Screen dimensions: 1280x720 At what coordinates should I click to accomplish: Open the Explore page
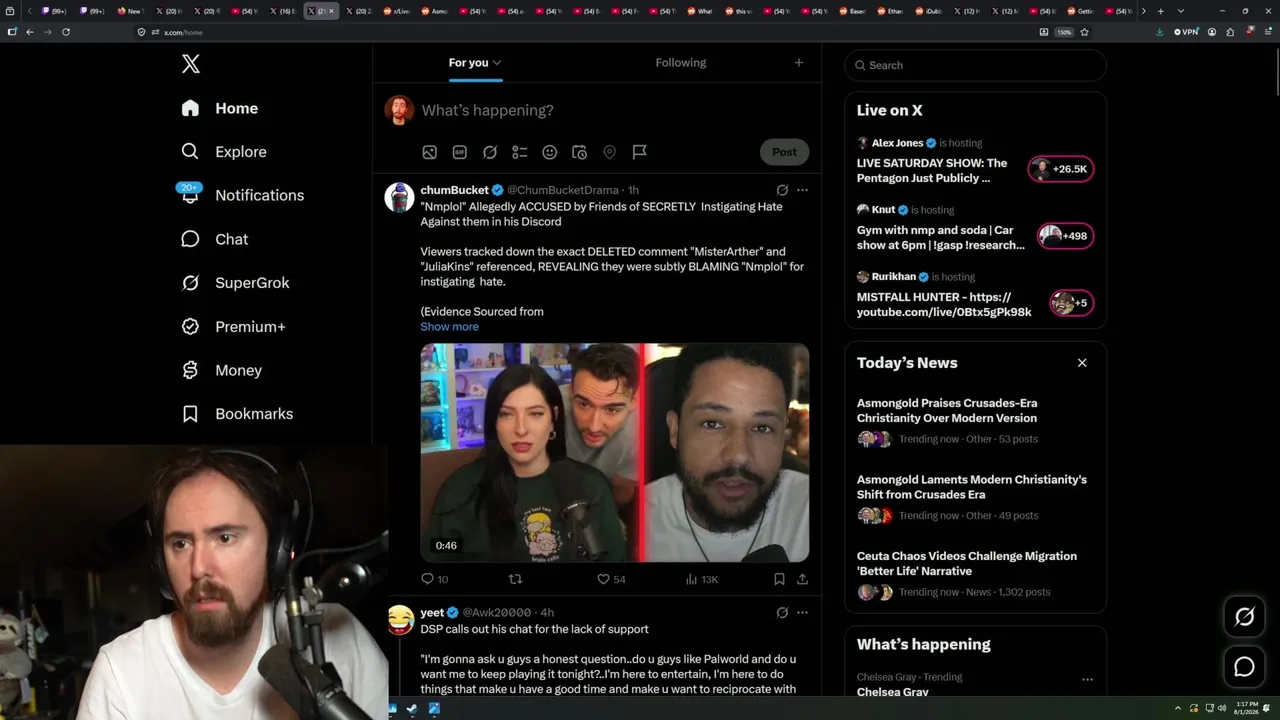pyautogui.click(x=224, y=152)
